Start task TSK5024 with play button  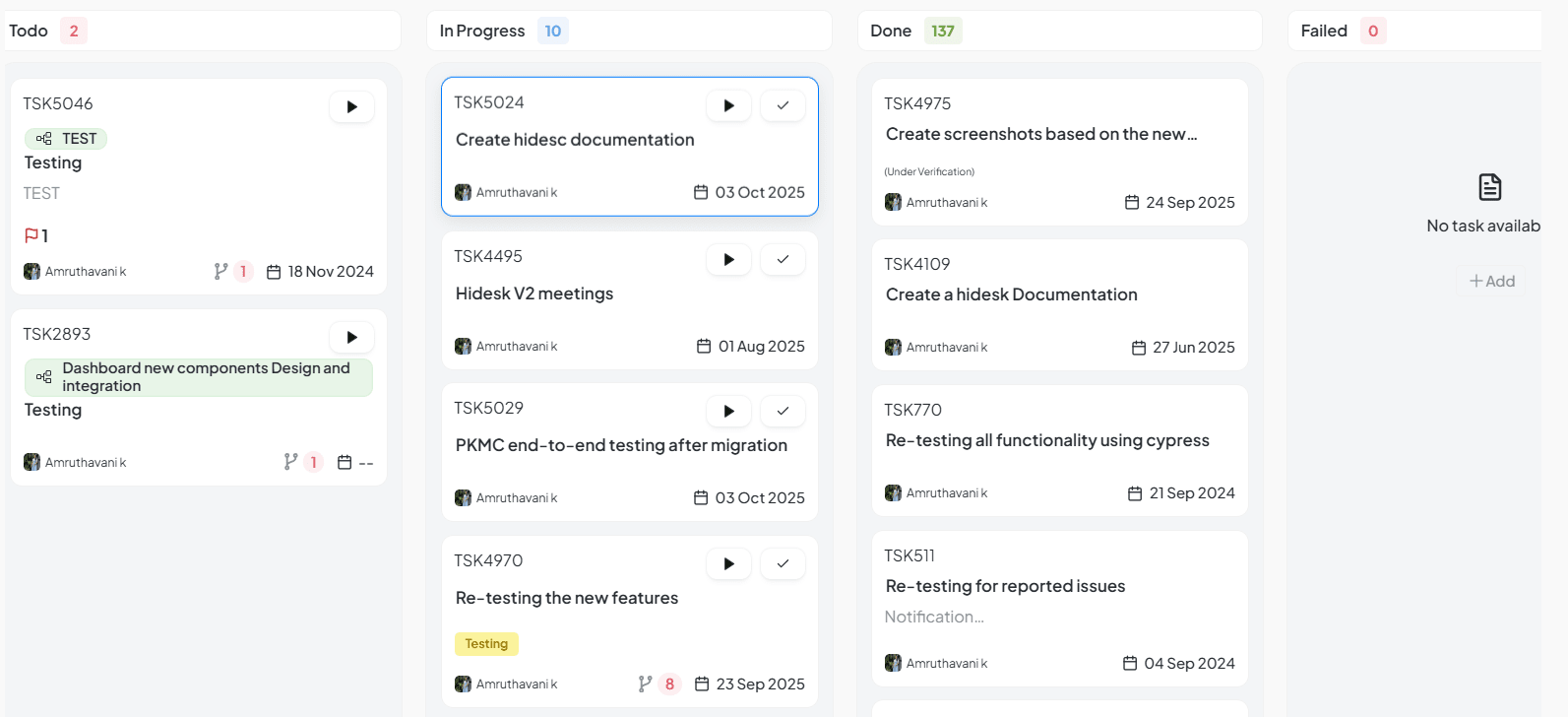coord(728,105)
